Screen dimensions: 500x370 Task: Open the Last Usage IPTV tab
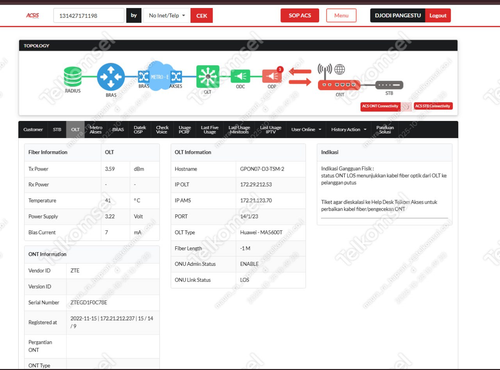tap(271, 130)
